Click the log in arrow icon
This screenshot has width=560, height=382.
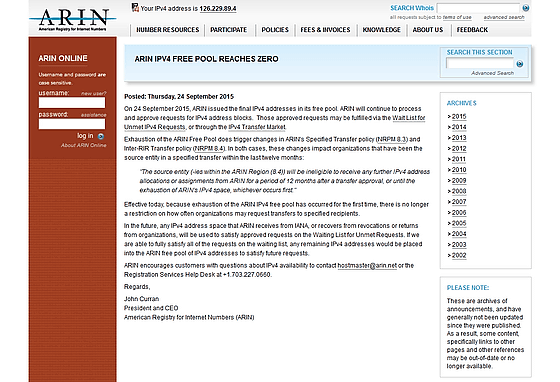click(101, 136)
